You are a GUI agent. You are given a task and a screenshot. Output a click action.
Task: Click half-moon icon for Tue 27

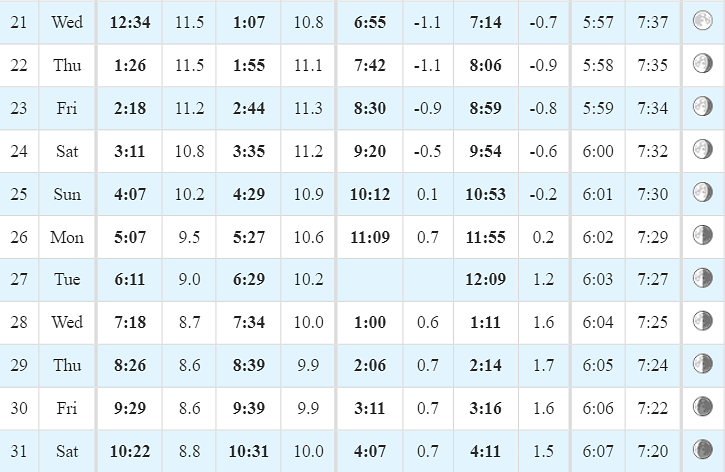tap(702, 278)
